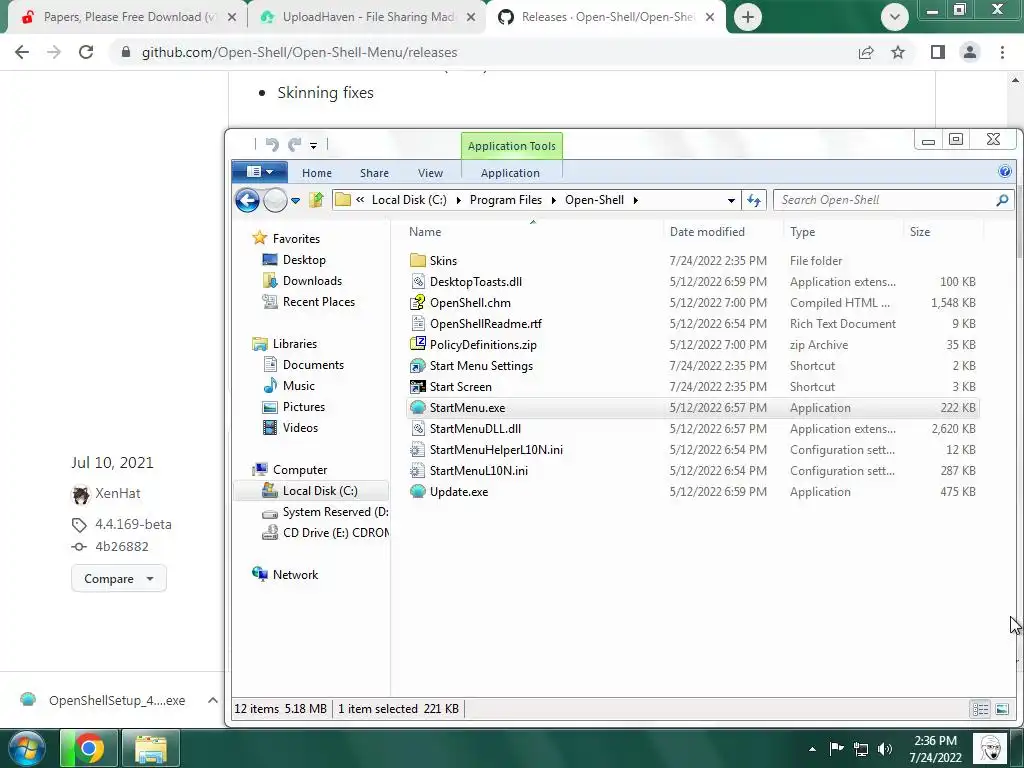Open Explorer help icon
Viewport: 1024px width, 768px height.
(1004, 172)
